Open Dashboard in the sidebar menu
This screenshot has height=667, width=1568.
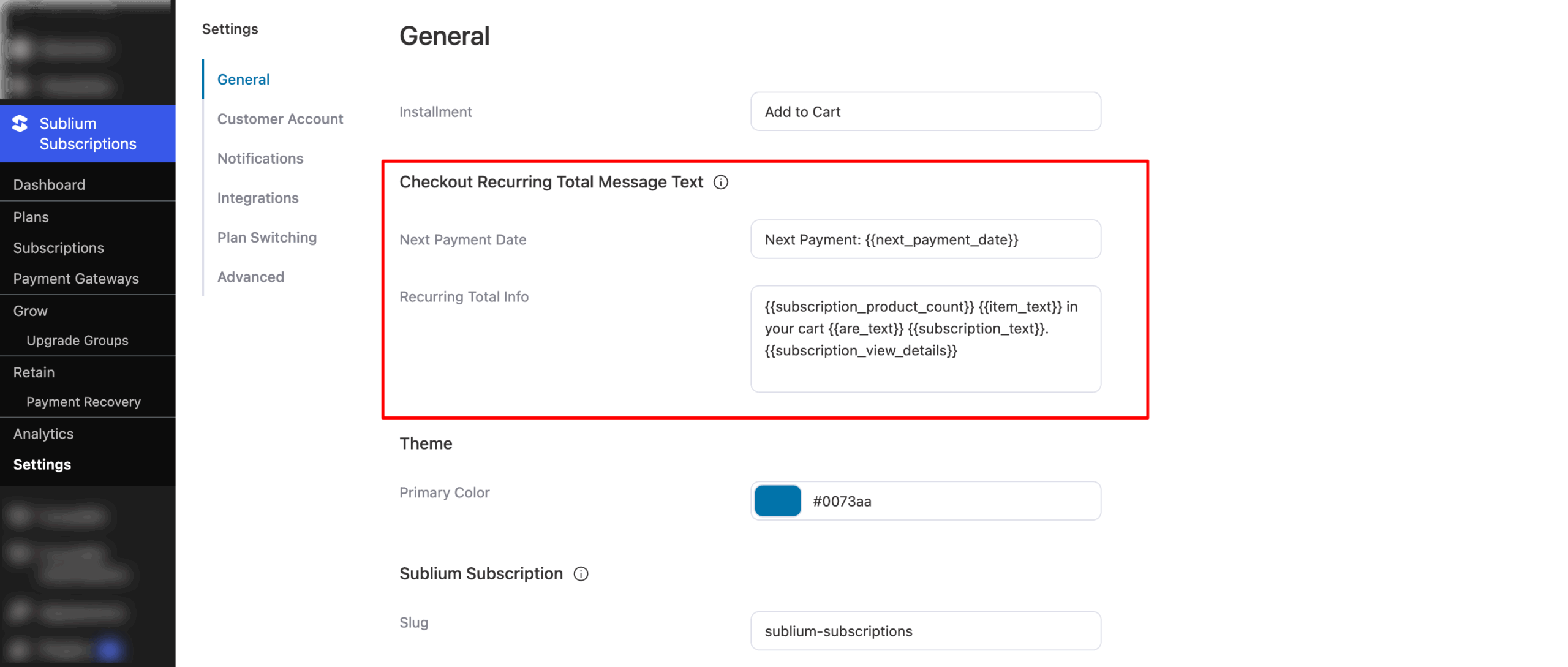49,185
